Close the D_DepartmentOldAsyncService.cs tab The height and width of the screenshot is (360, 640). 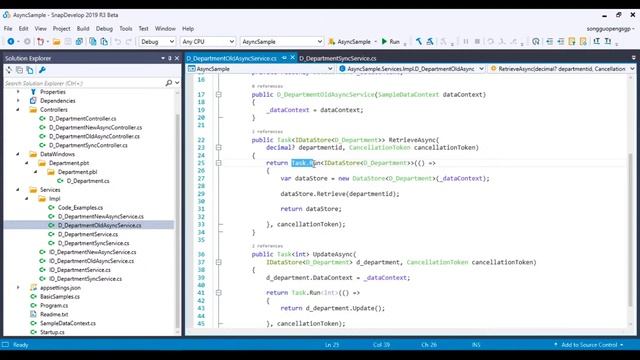click(293, 58)
